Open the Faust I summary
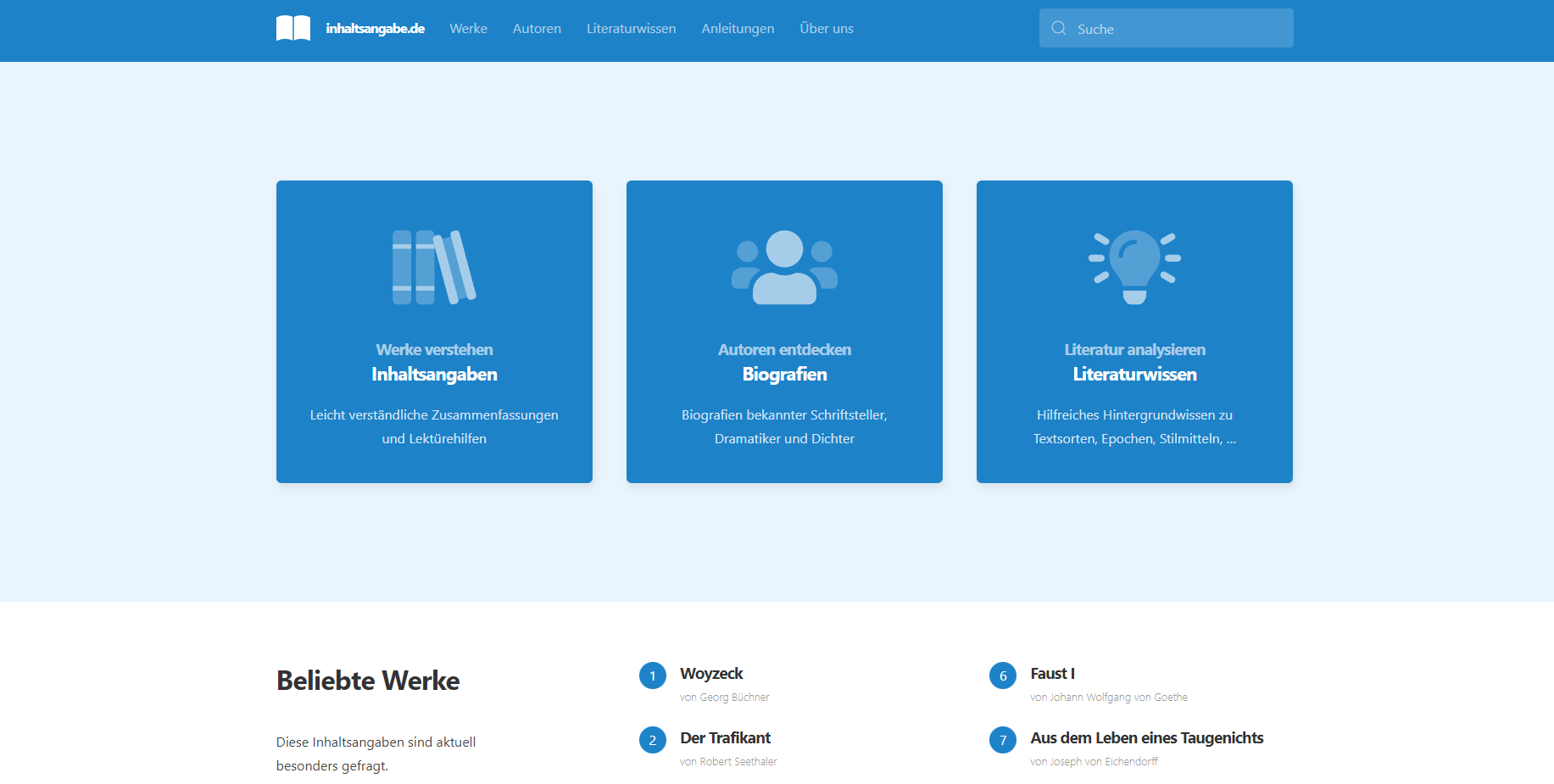The image size is (1554, 784). (x=1051, y=674)
